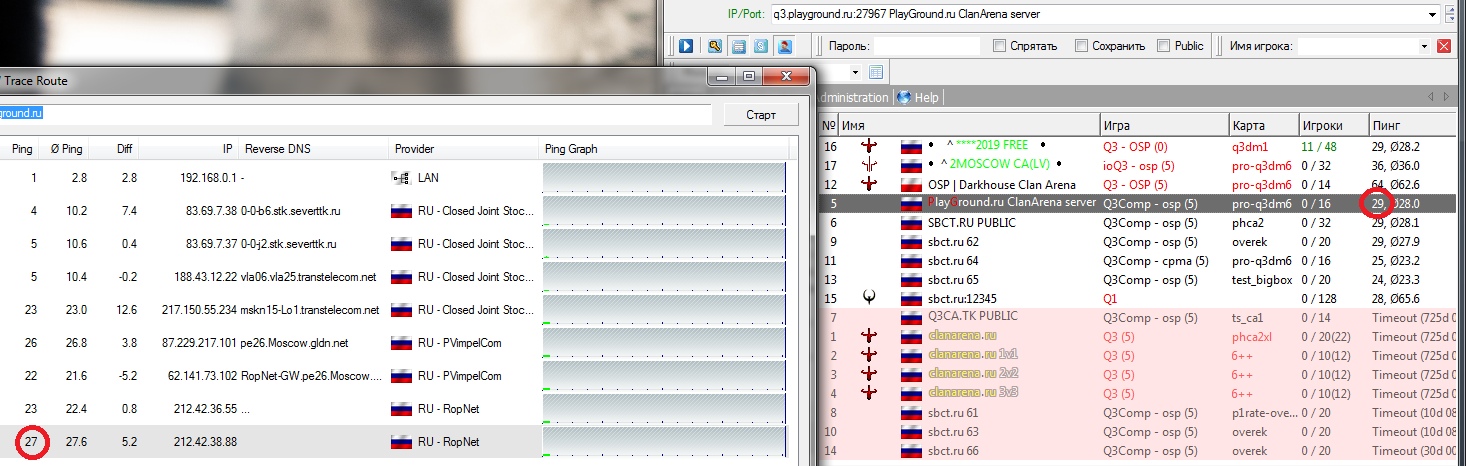The width and height of the screenshot is (1467, 466).
Task: Select the sbct.ru 65 server name
Action: (x=953, y=279)
